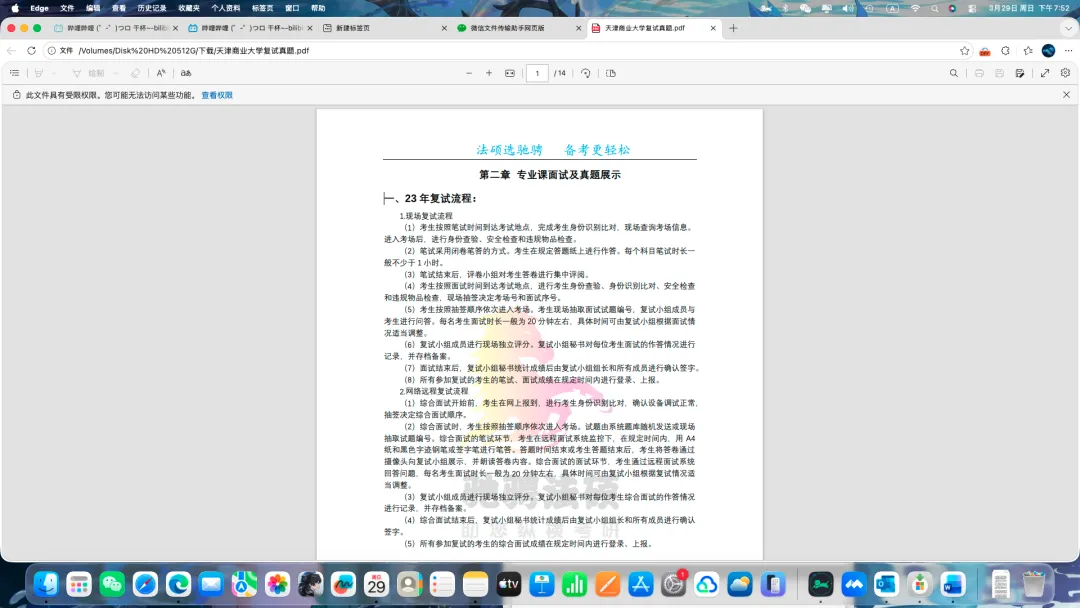Click the page number input field
This screenshot has height=608, width=1080.
(537, 72)
